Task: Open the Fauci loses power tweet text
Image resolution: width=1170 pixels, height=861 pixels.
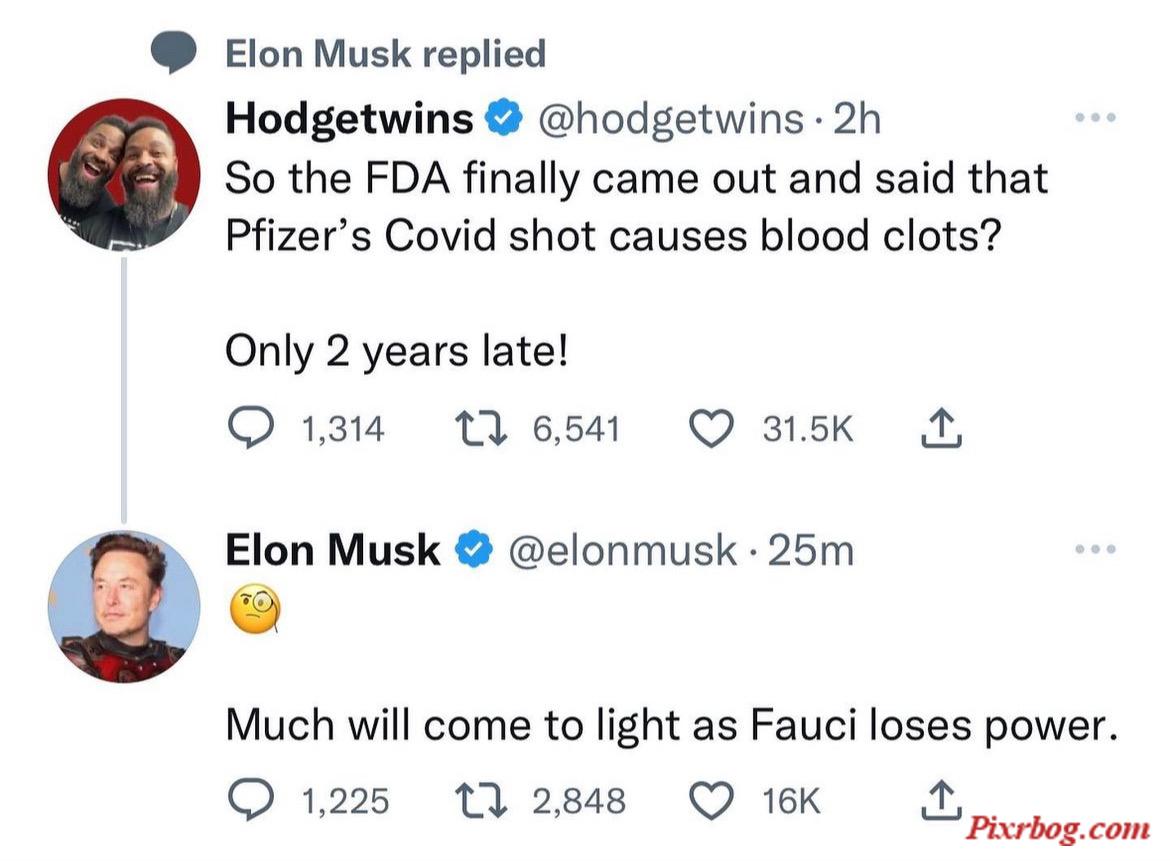Action: [x=672, y=725]
